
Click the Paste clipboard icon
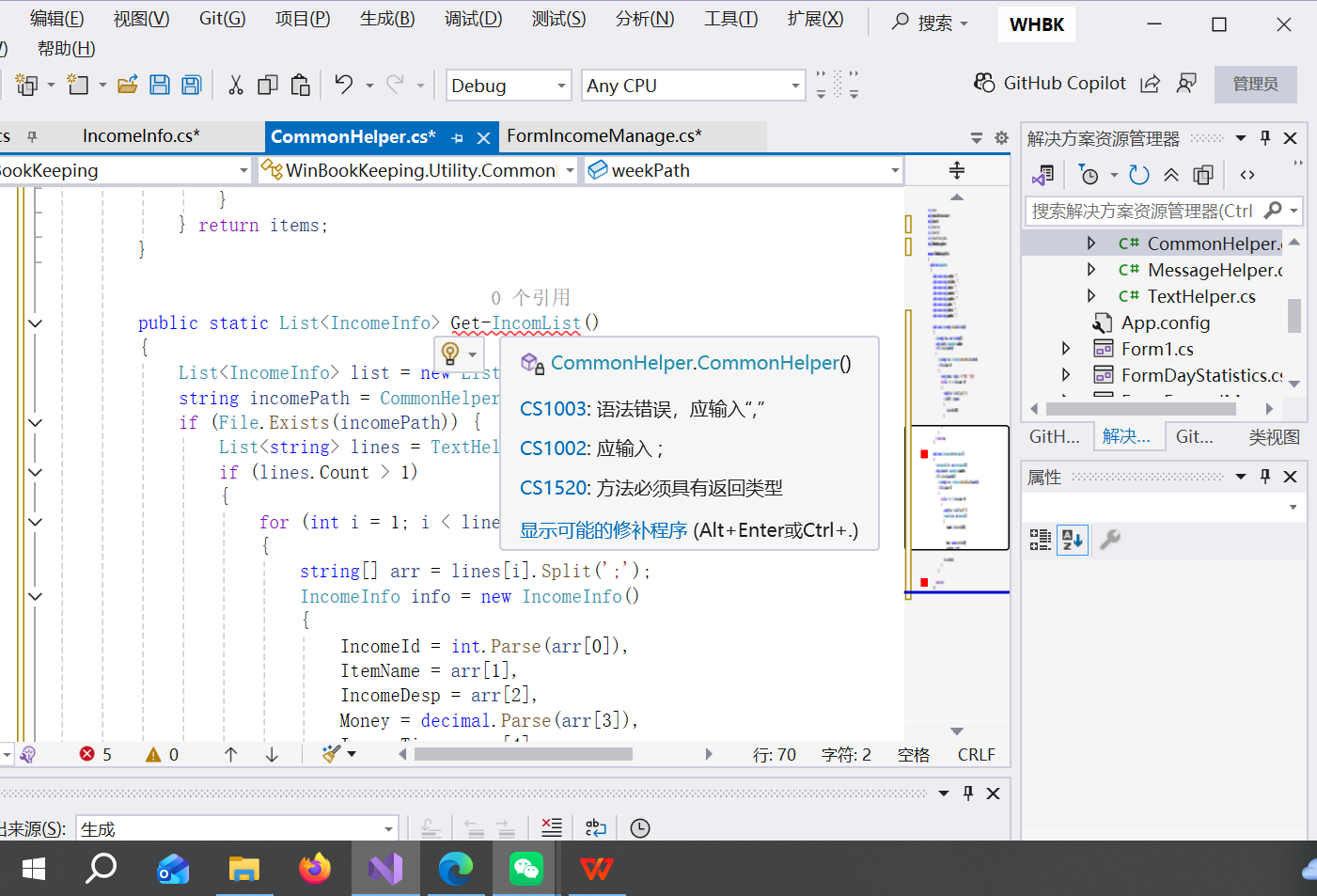pos(301,86)
